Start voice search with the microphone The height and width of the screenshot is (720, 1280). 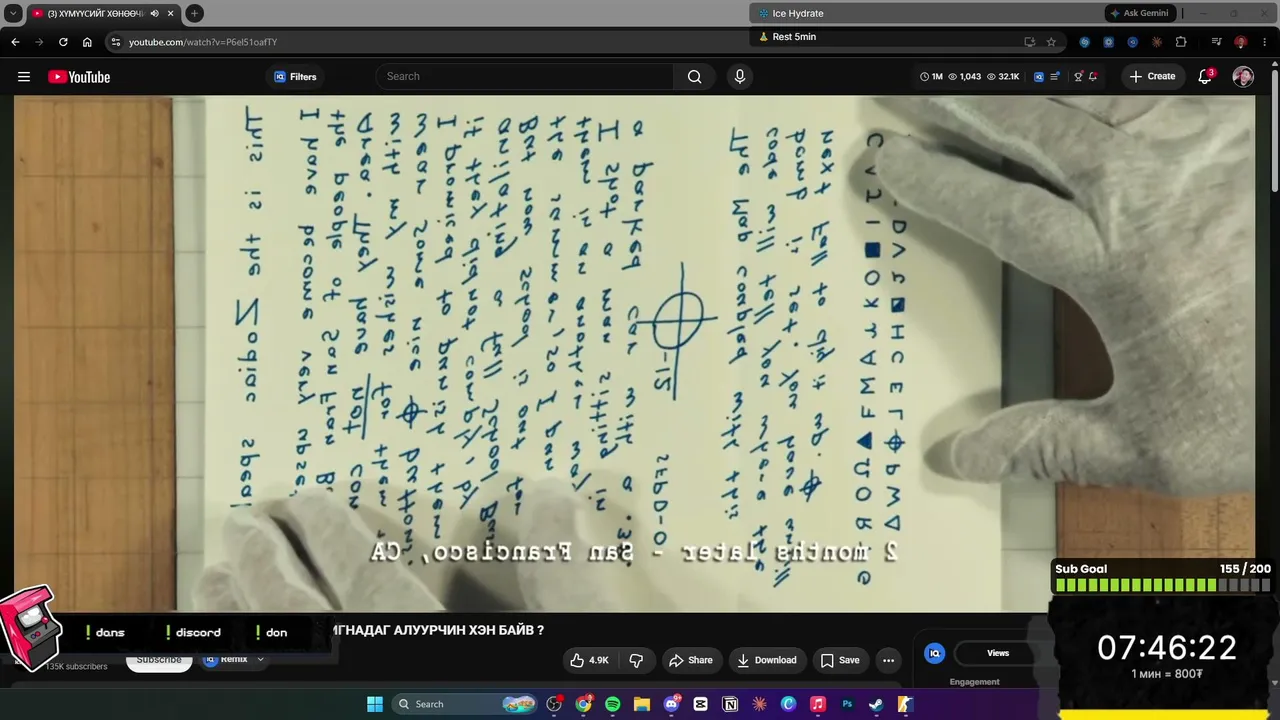[740, 77]
